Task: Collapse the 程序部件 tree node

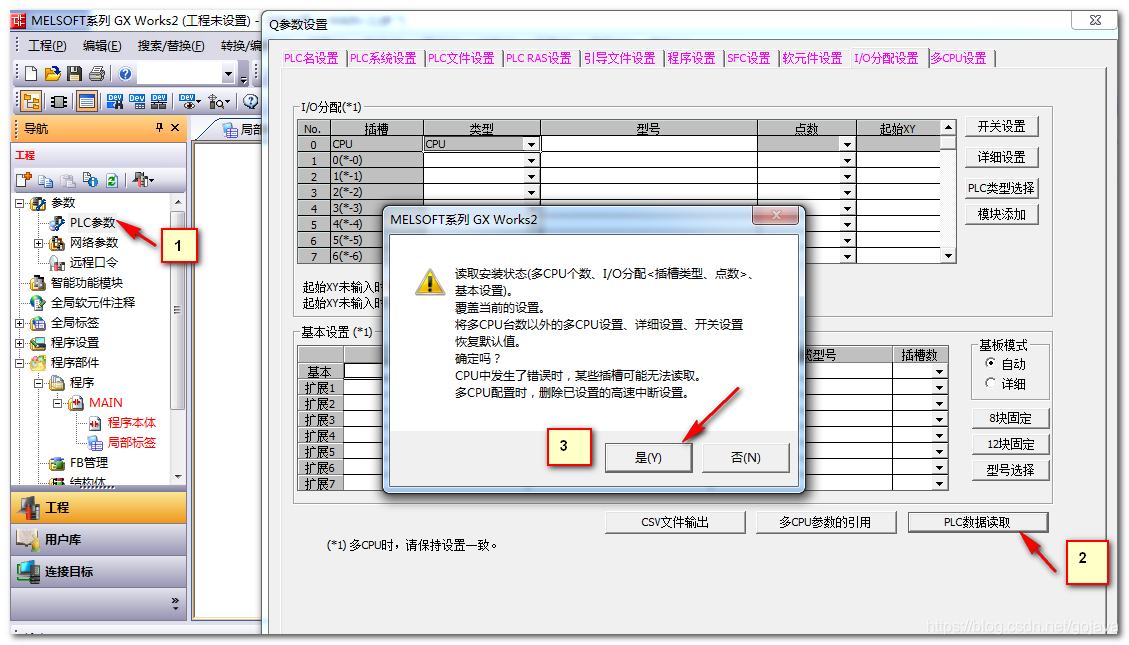Action: pyautogui.click(x=20, y=363)
